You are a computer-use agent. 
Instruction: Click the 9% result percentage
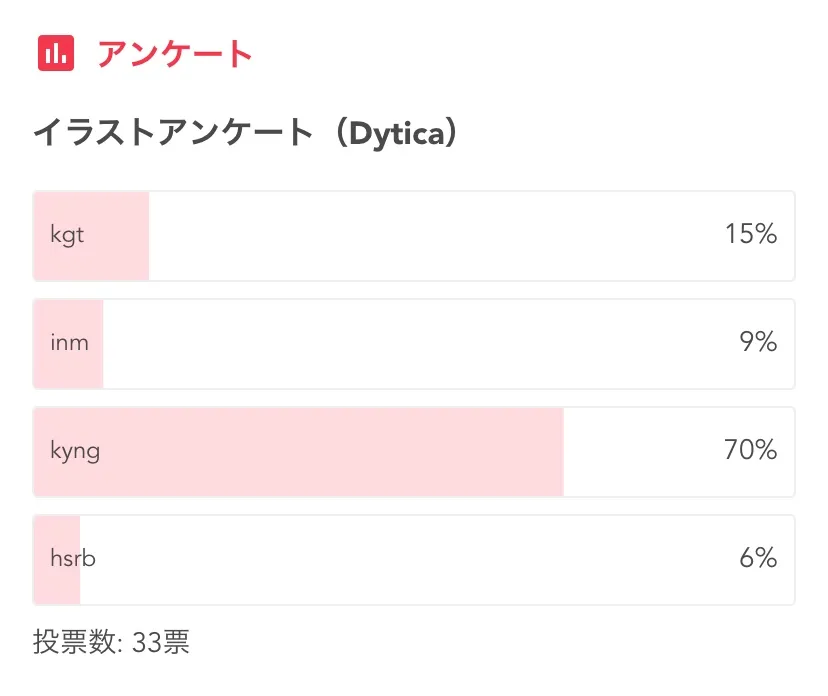click(758, 343)
